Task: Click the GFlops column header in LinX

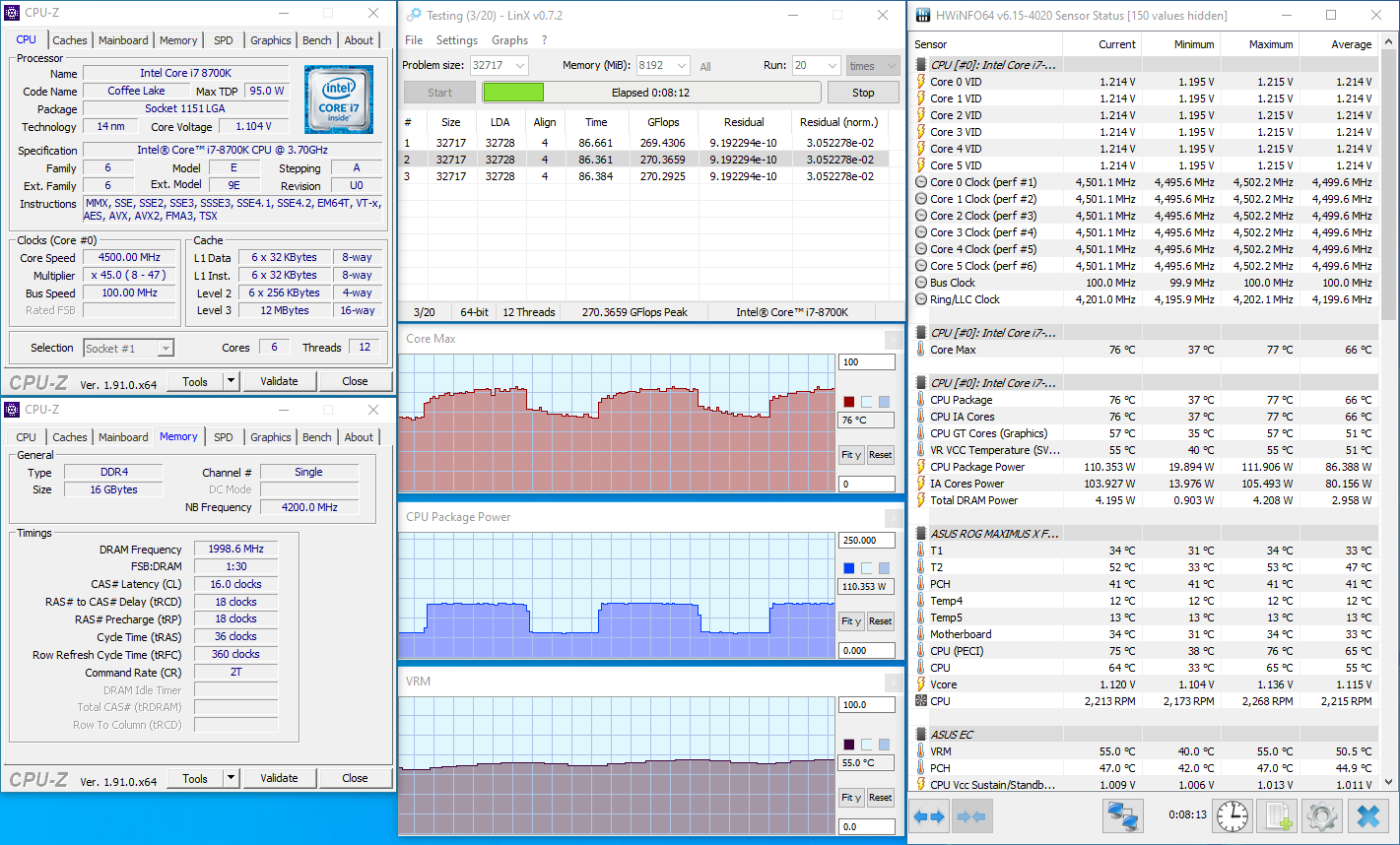Action: [x=662, y=122]
